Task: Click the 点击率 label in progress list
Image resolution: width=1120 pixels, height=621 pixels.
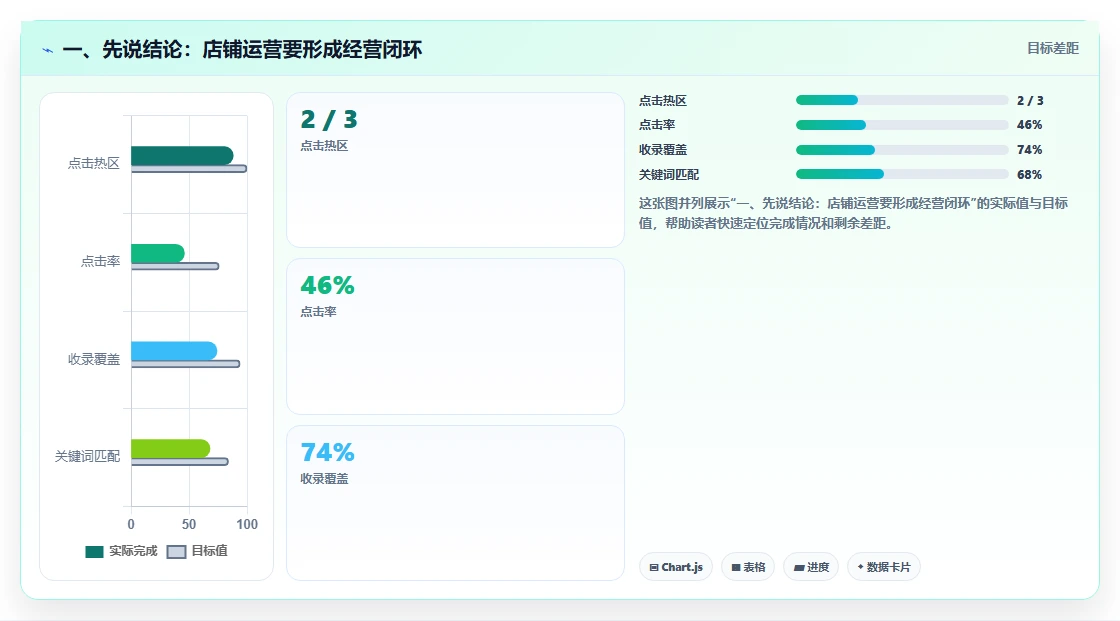Action: pyautogui.click(x=657, y=124)
